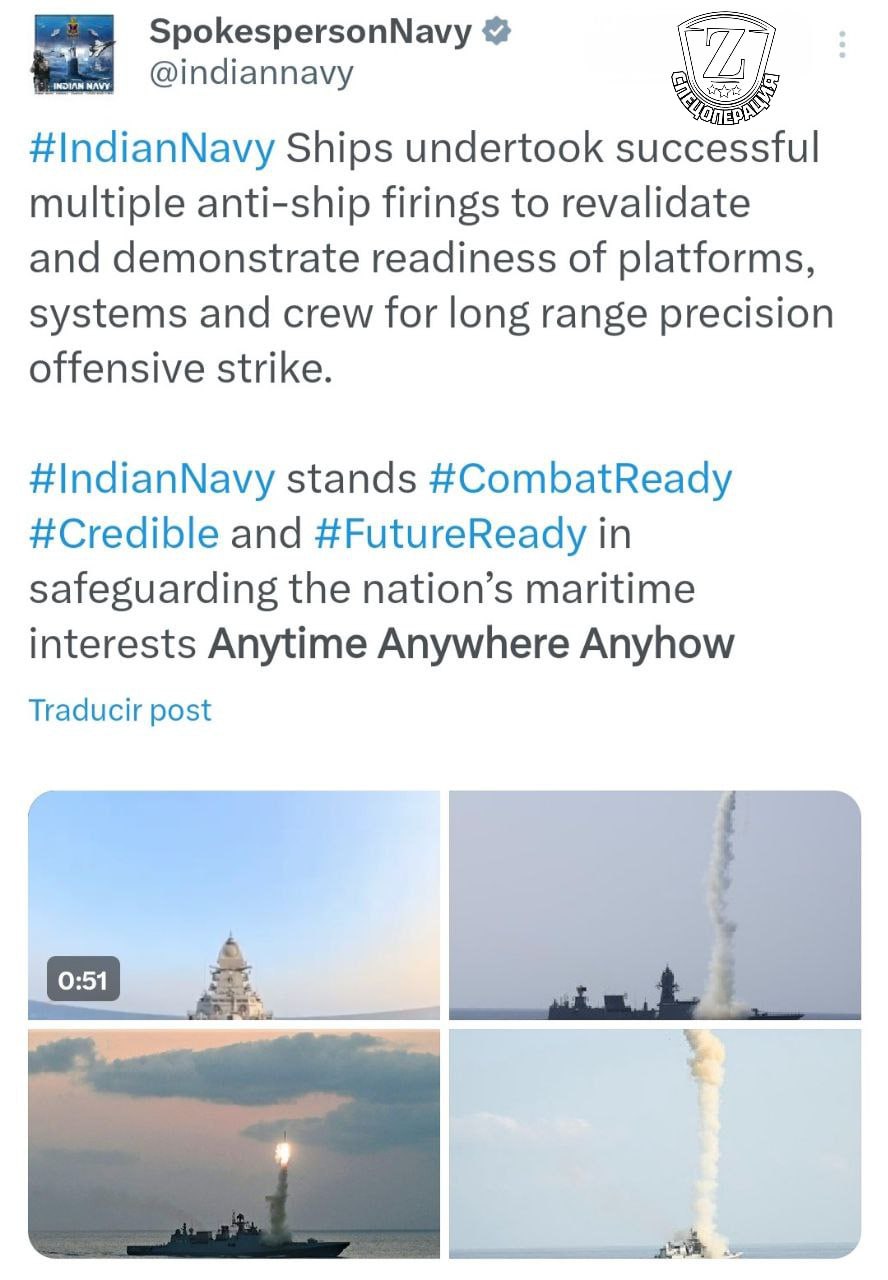Open the three-dot more options menu
The width and height of the screenshot is (888, 1280).
(x=842, y=45)
